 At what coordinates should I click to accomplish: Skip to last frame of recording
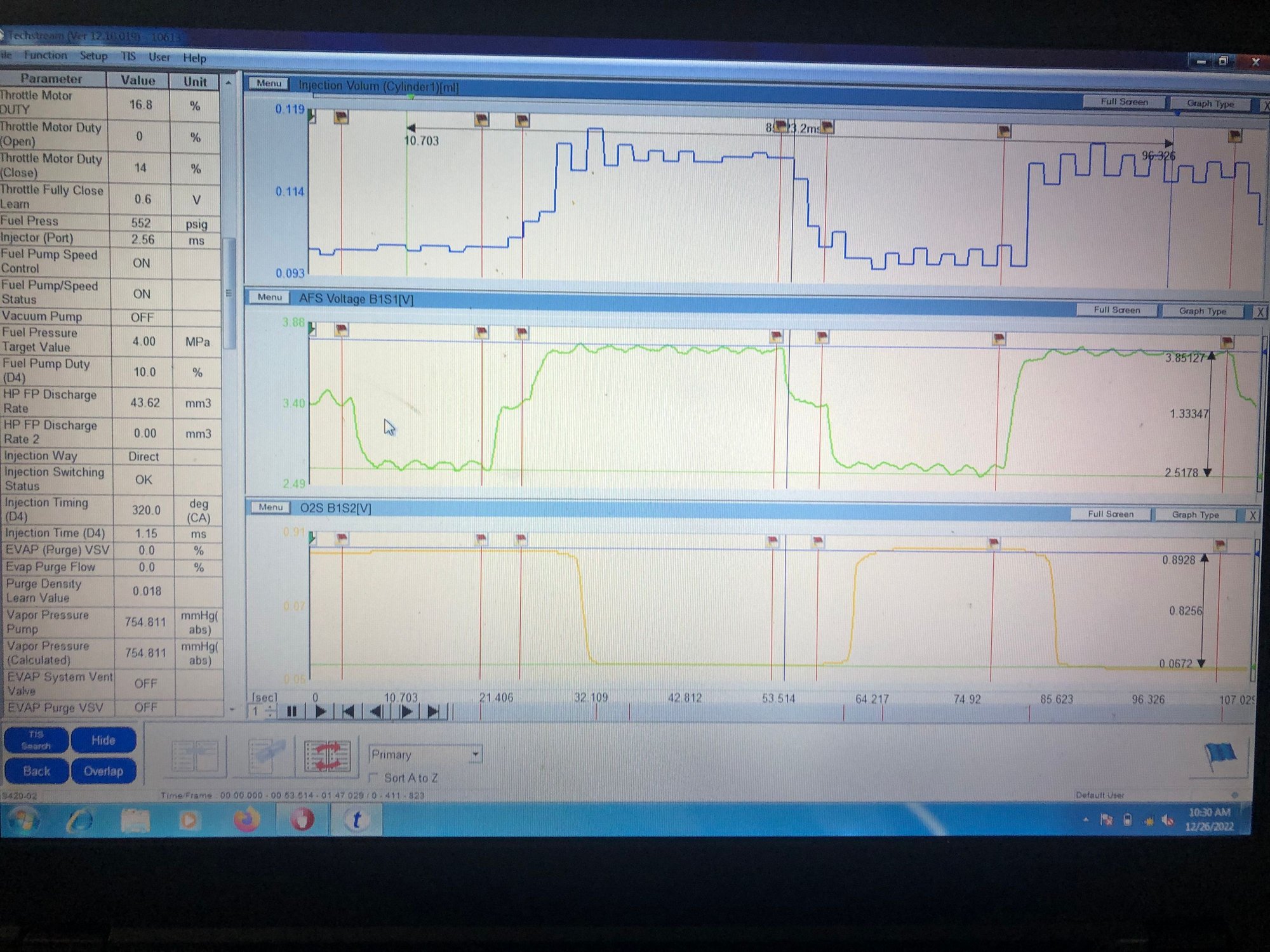click(x=434, y=712)
